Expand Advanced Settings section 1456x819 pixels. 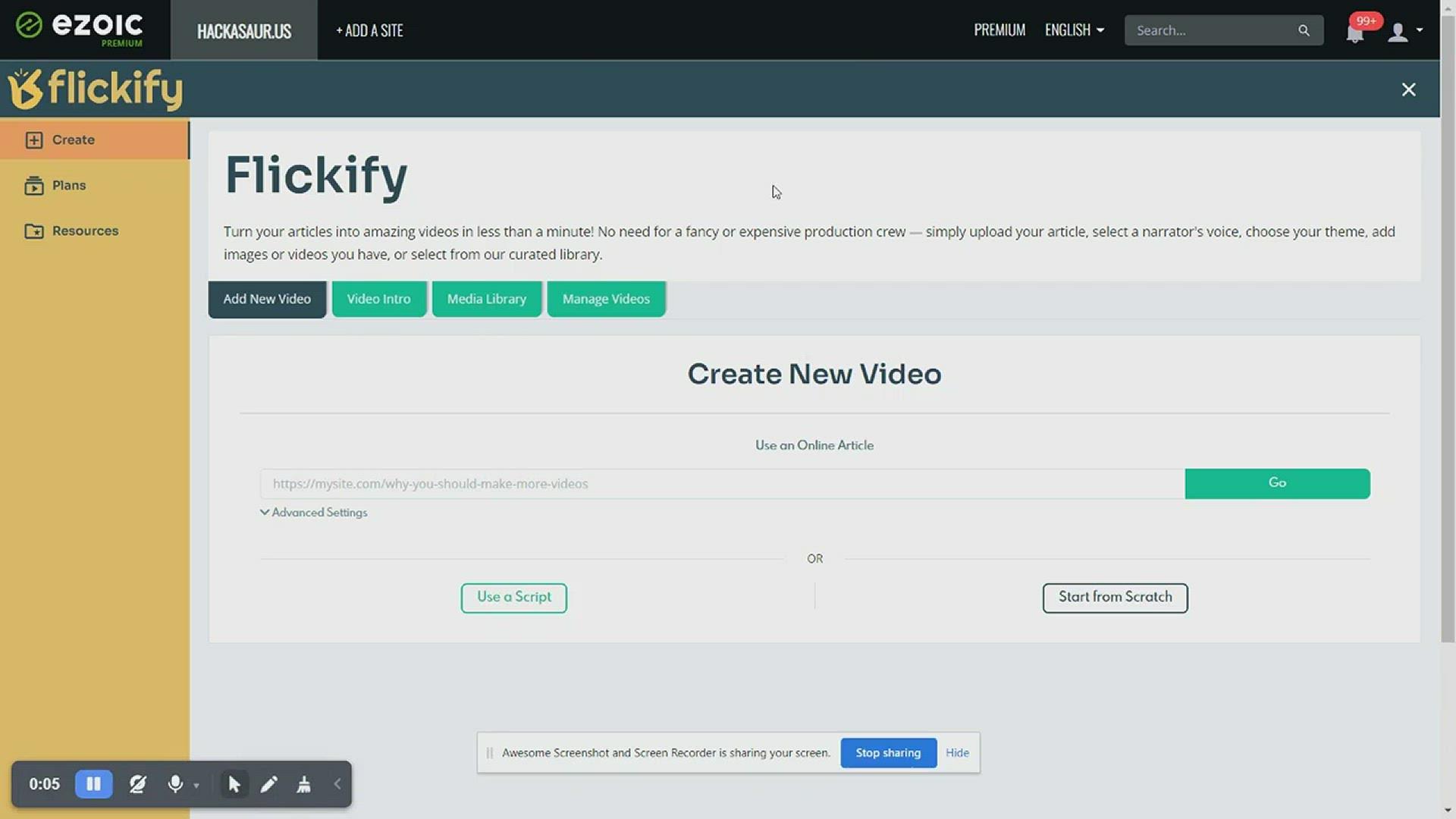coord(313,513)
